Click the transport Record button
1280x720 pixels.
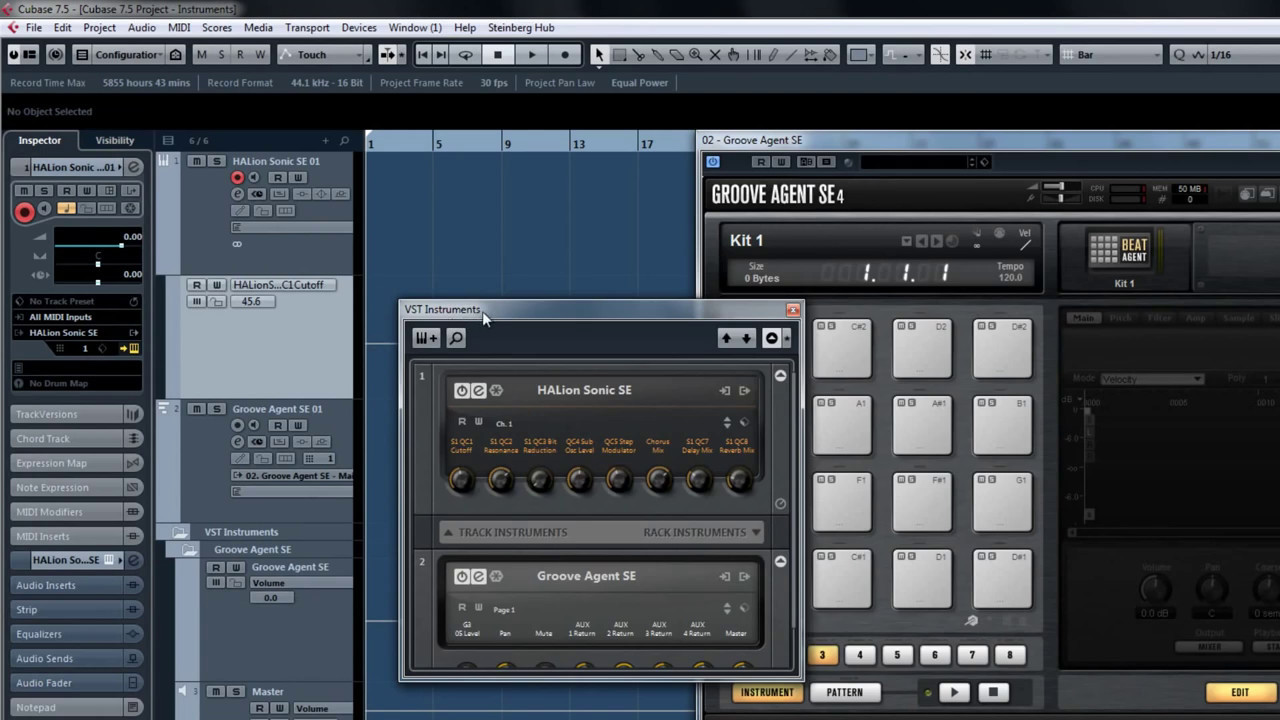[x=565, y=55]
